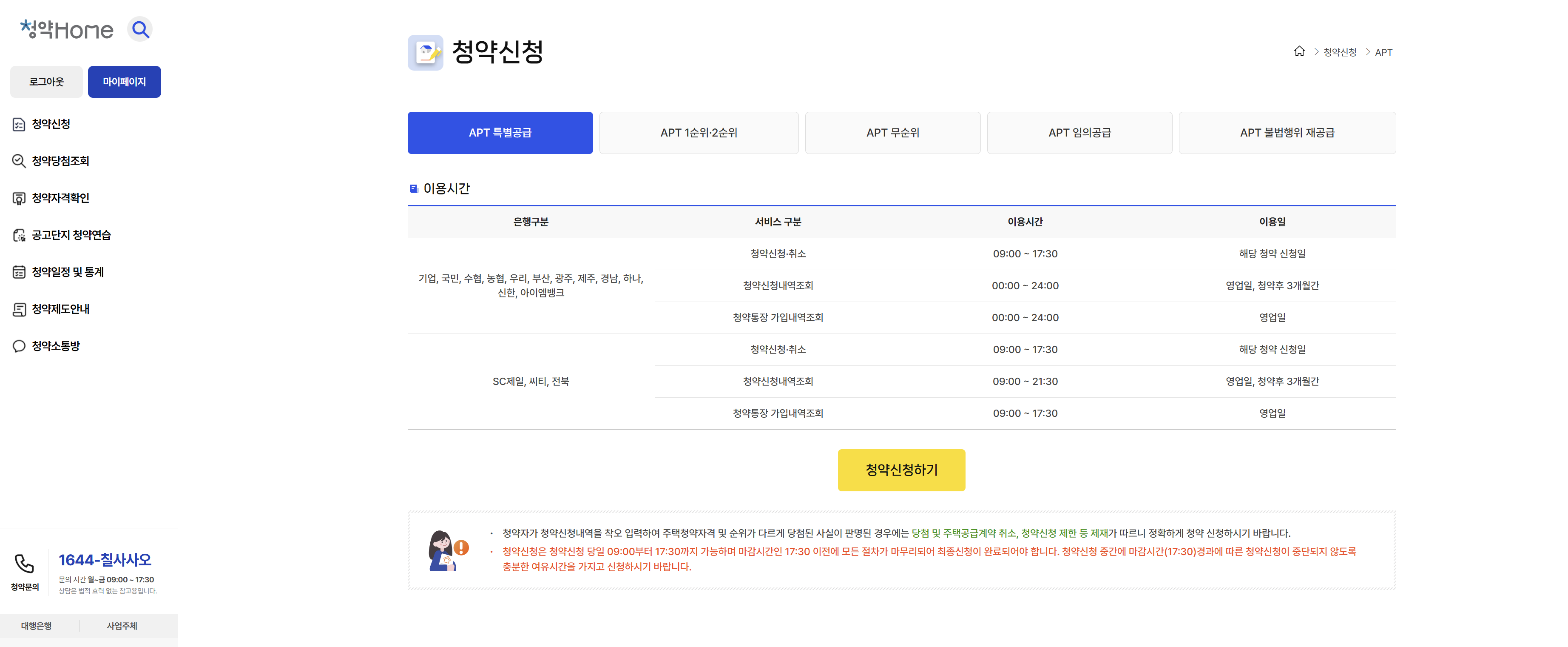Click the 공고단지 청약연습 sidebar icon
Viewport: 1568px width, 647px height.
pos(19,235)
